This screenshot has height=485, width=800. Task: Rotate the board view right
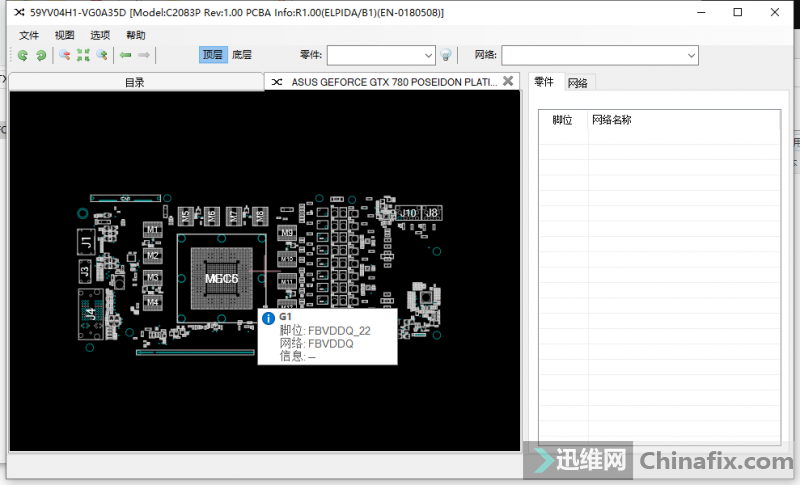tap(41, 55)
